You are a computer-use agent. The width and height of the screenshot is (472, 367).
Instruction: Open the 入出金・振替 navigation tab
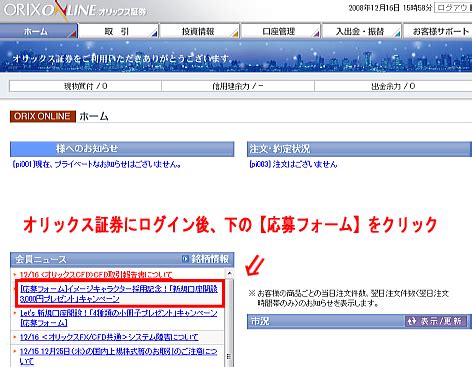tap(361, 31)
